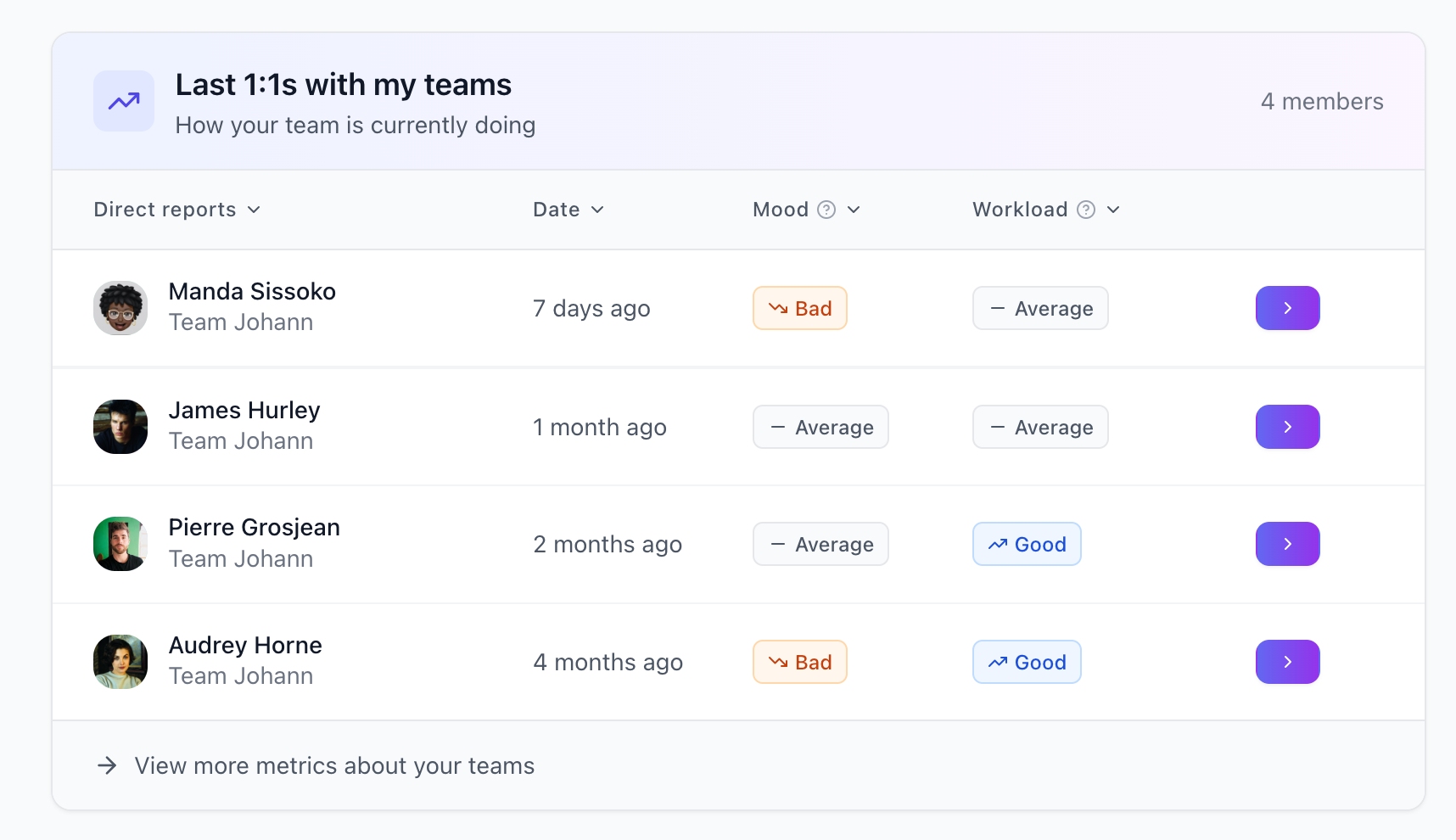Click the trending chart icon in header
The image size is (1456, 840).
[123, 101]
